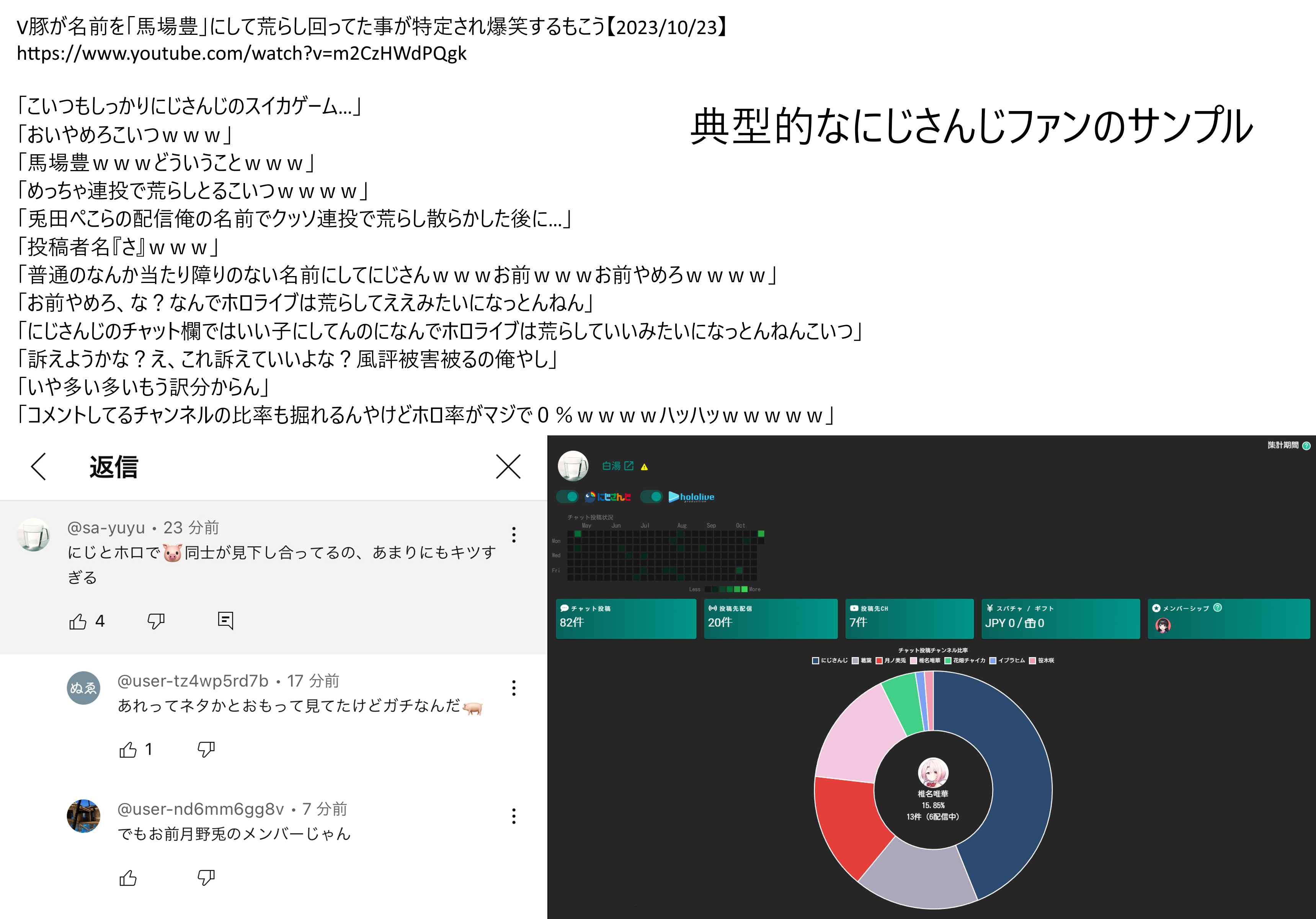Screen dimensions: 1316x919
Task: Dislike the reply from @user-nd6mm6gg8v
Action: (206, 877)
